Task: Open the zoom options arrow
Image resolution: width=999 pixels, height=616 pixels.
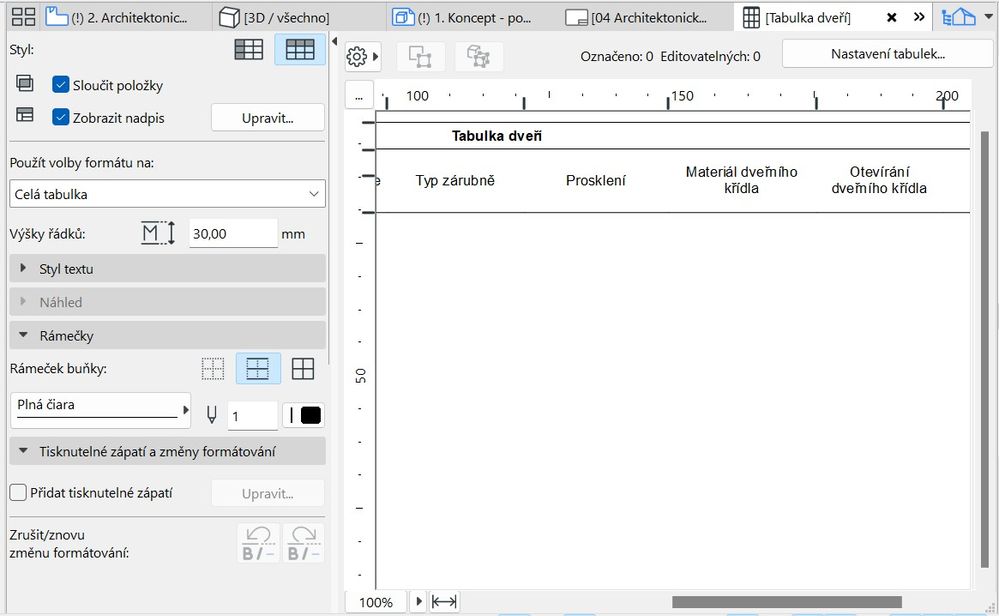Action: click(419, 601)
